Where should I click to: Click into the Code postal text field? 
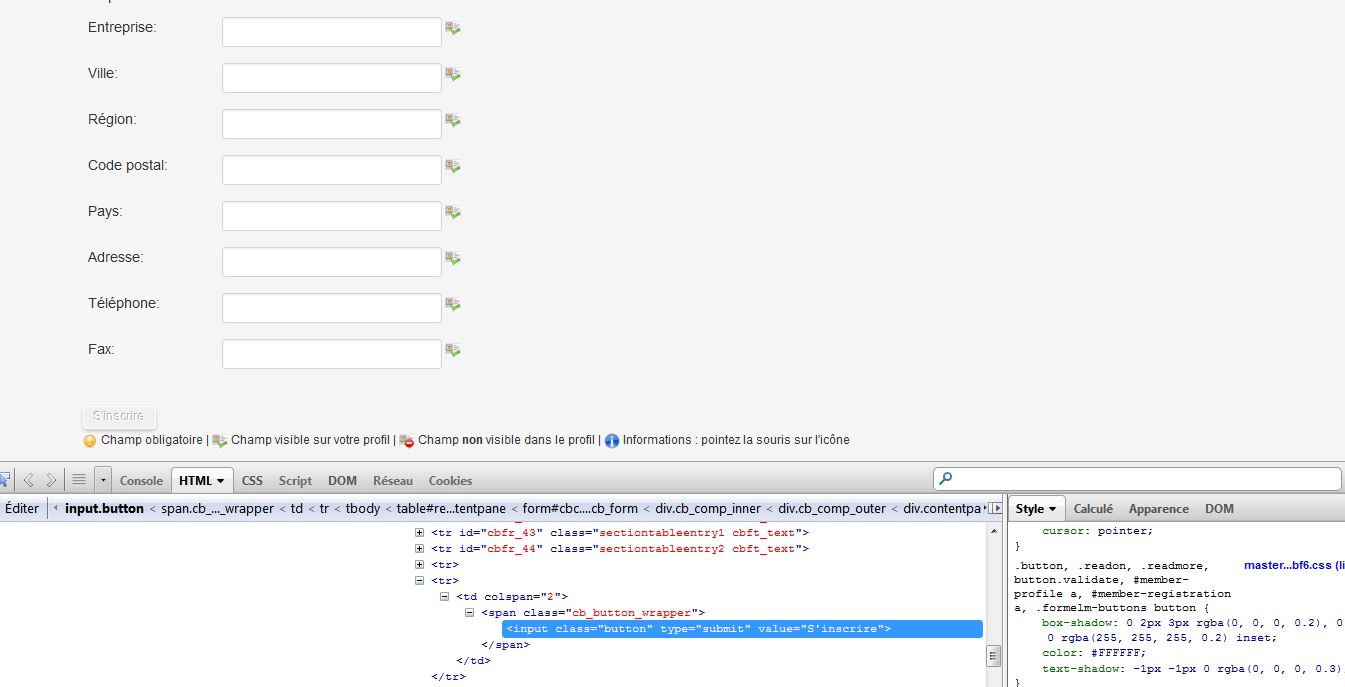331,170
